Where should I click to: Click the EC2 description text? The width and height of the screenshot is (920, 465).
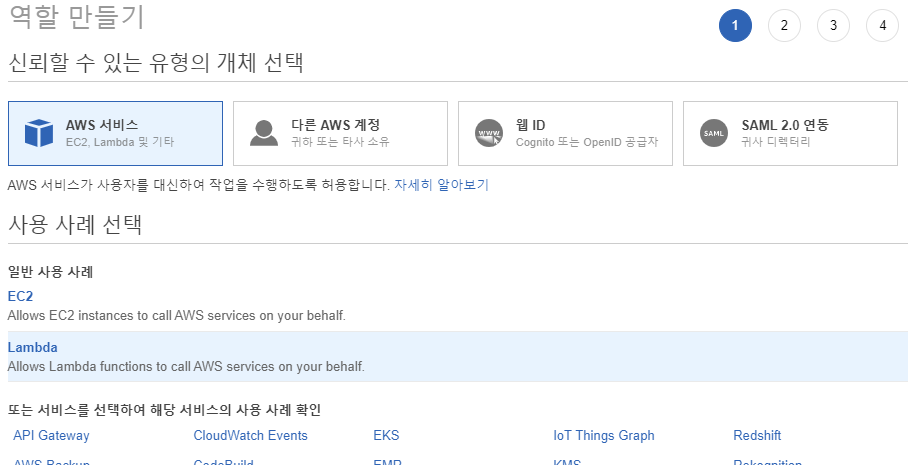(x=177, y=315)
